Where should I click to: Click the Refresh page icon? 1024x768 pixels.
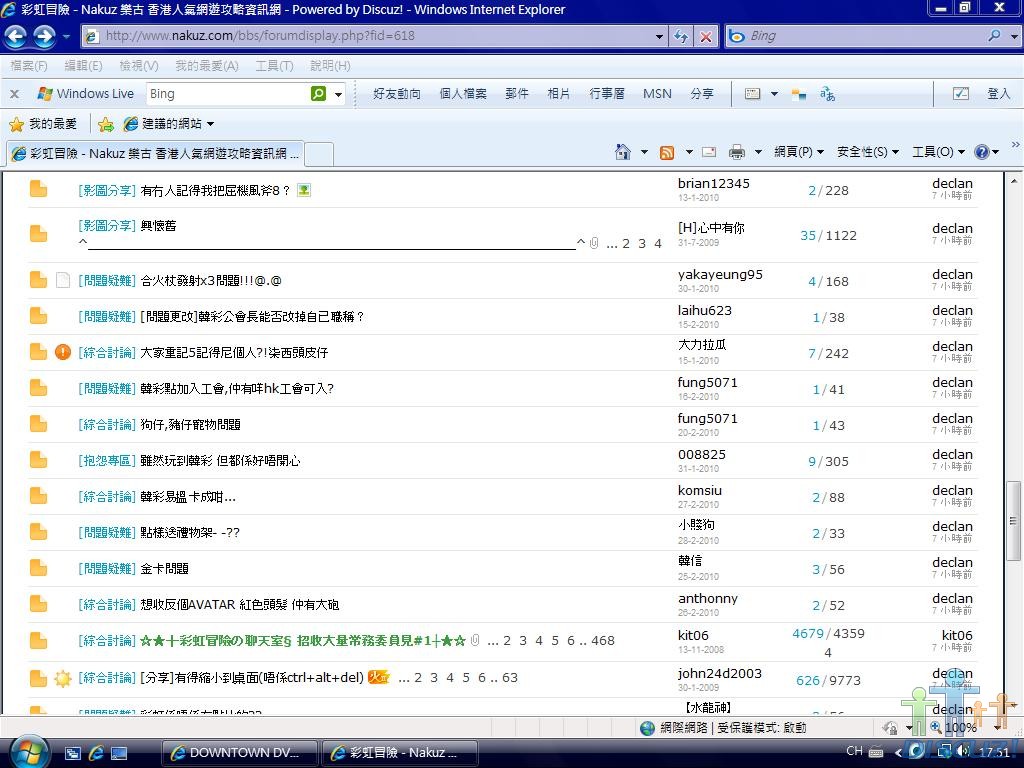pos(680,37)
